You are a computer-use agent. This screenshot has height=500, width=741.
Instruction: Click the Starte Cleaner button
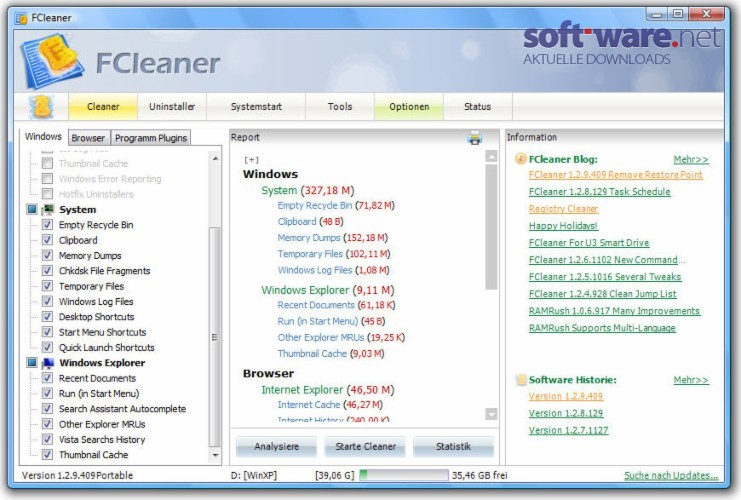365,447
